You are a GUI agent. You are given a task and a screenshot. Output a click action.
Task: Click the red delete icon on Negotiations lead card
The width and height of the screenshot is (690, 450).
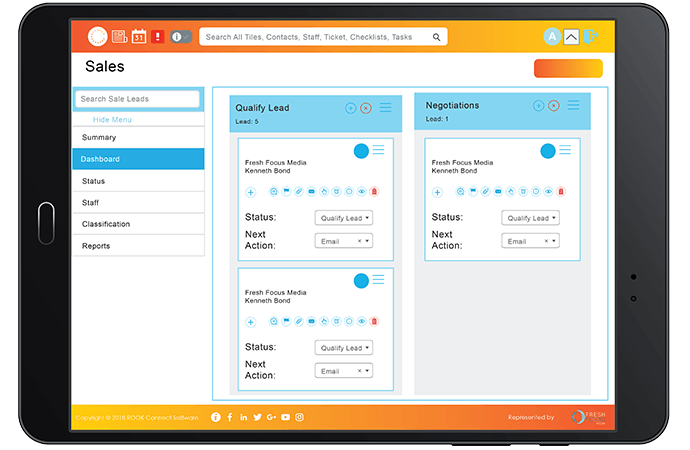coord(560,191)
